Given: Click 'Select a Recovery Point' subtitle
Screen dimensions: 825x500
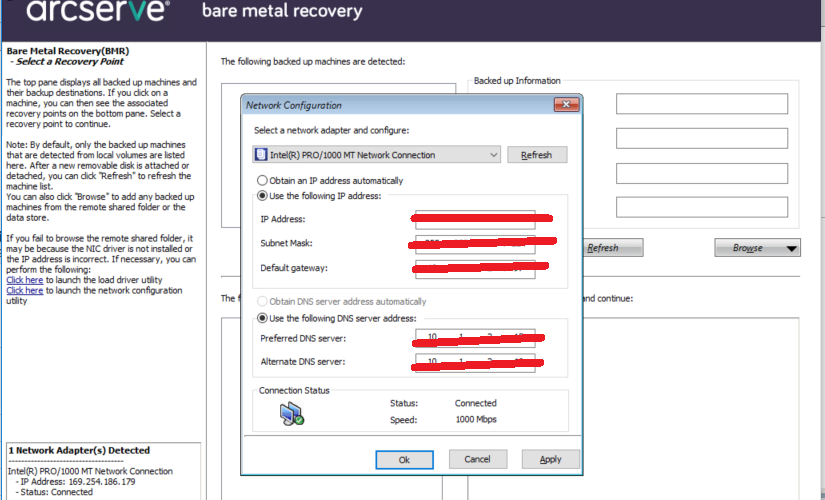Looking at the screenshot, I should 69,62.
